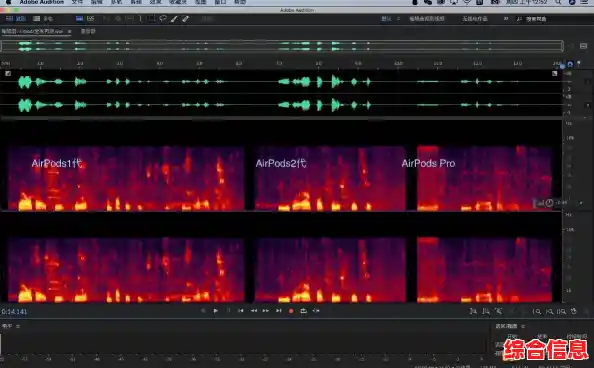Image resolution: width=594 pixels, height=368 pixels.
Task: Click the Zoom In Amplitude icon
Action: coord(473,311)
